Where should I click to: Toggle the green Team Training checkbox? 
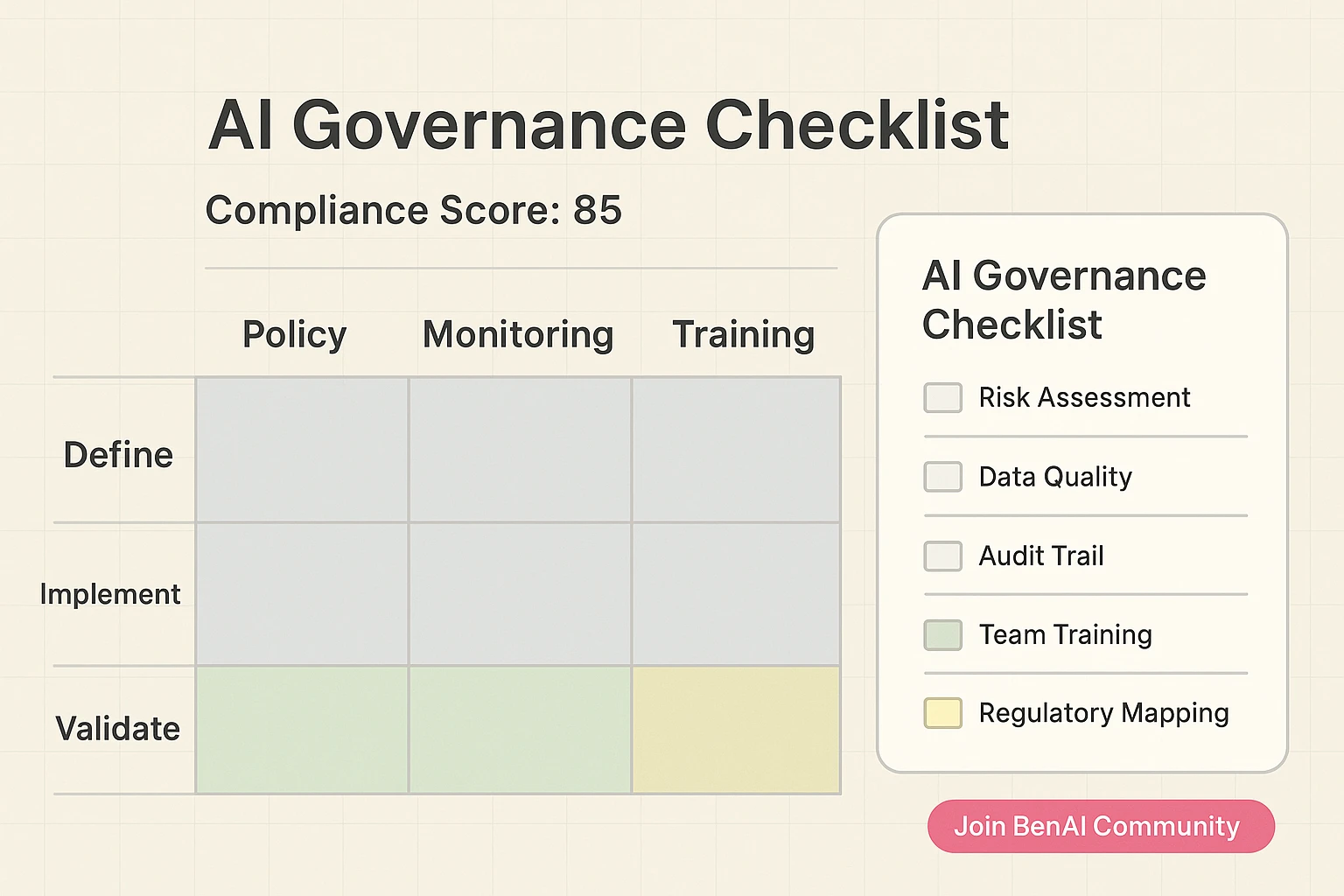942,634
